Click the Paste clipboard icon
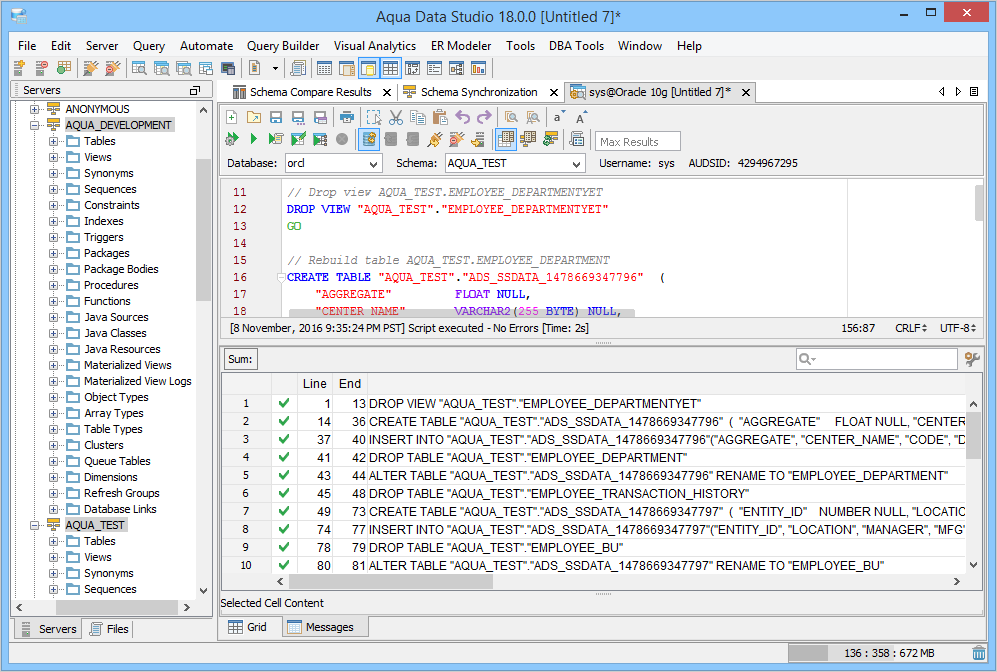Image resolution: width=997 pixels, height=672 pixels. [439, 117]
